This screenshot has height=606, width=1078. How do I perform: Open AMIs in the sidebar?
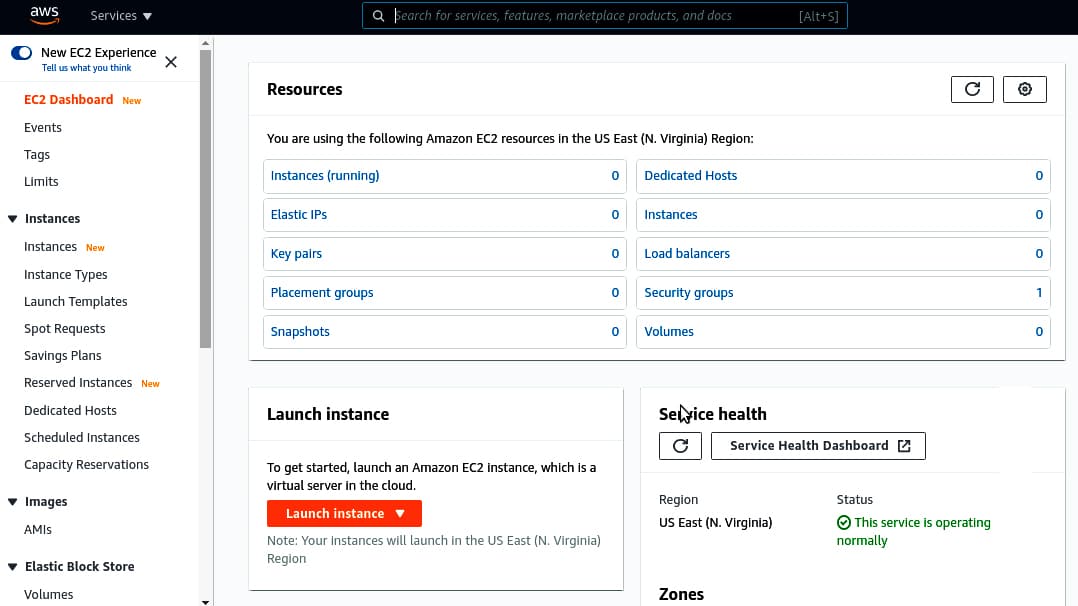pyautogui.click(x=38, y=530)
